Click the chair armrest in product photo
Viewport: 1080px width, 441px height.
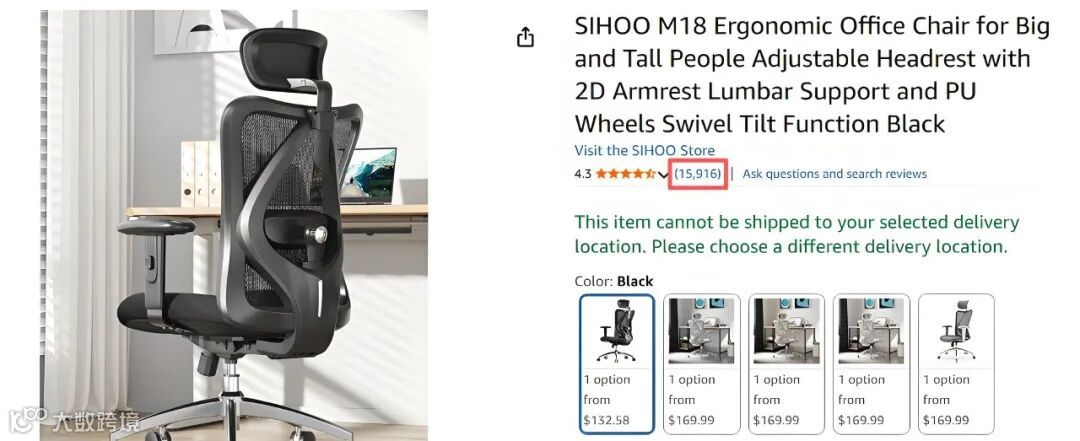tap(156, 227)
